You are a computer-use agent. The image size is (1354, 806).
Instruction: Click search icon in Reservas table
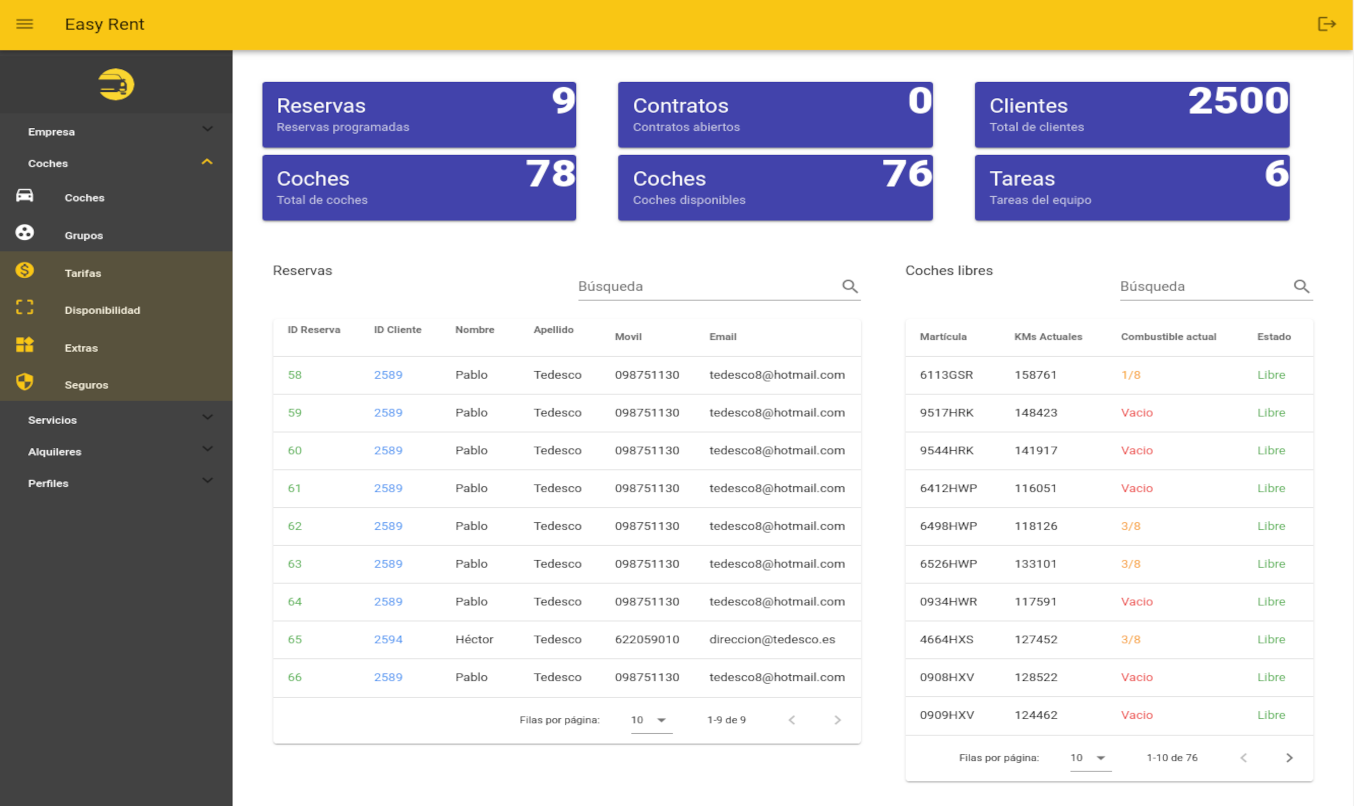[x=850, y=286]
